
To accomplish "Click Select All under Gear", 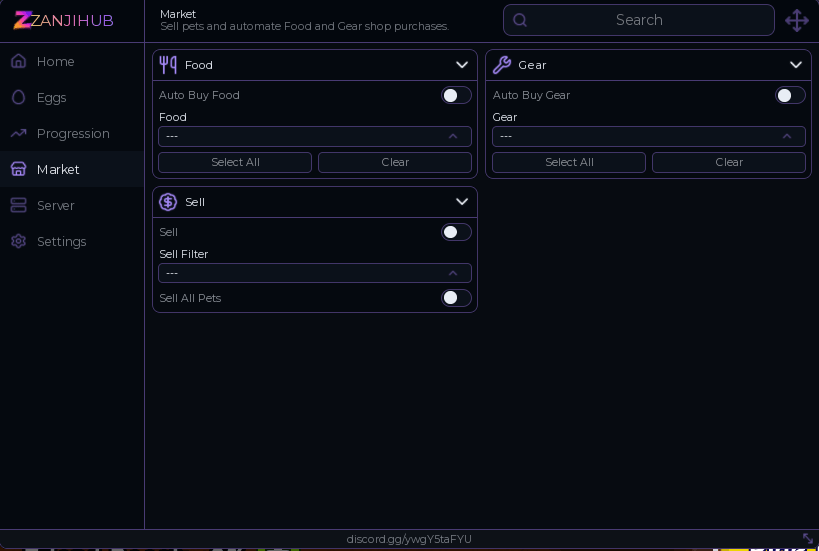I will pyautogui.click(x=569, y=162).
